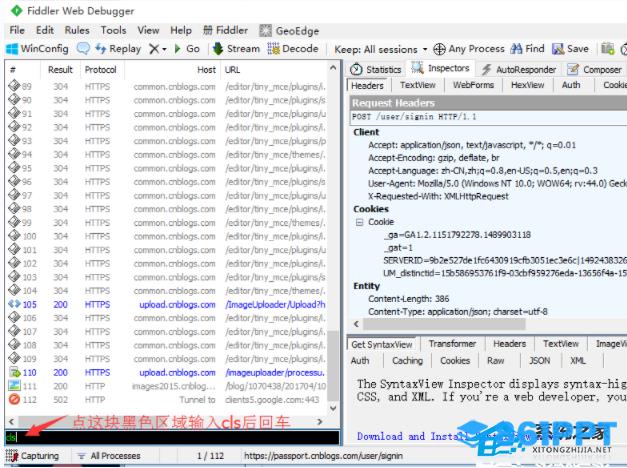
Task: Select the Transformer response tab
Action: point(452,344)
